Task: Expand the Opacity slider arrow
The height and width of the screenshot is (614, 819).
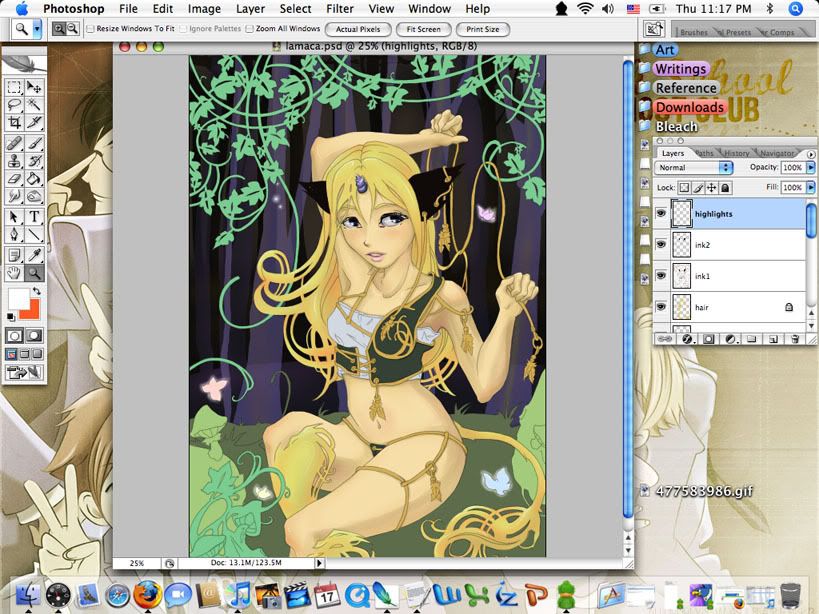Action: click(x=810, y=167)
